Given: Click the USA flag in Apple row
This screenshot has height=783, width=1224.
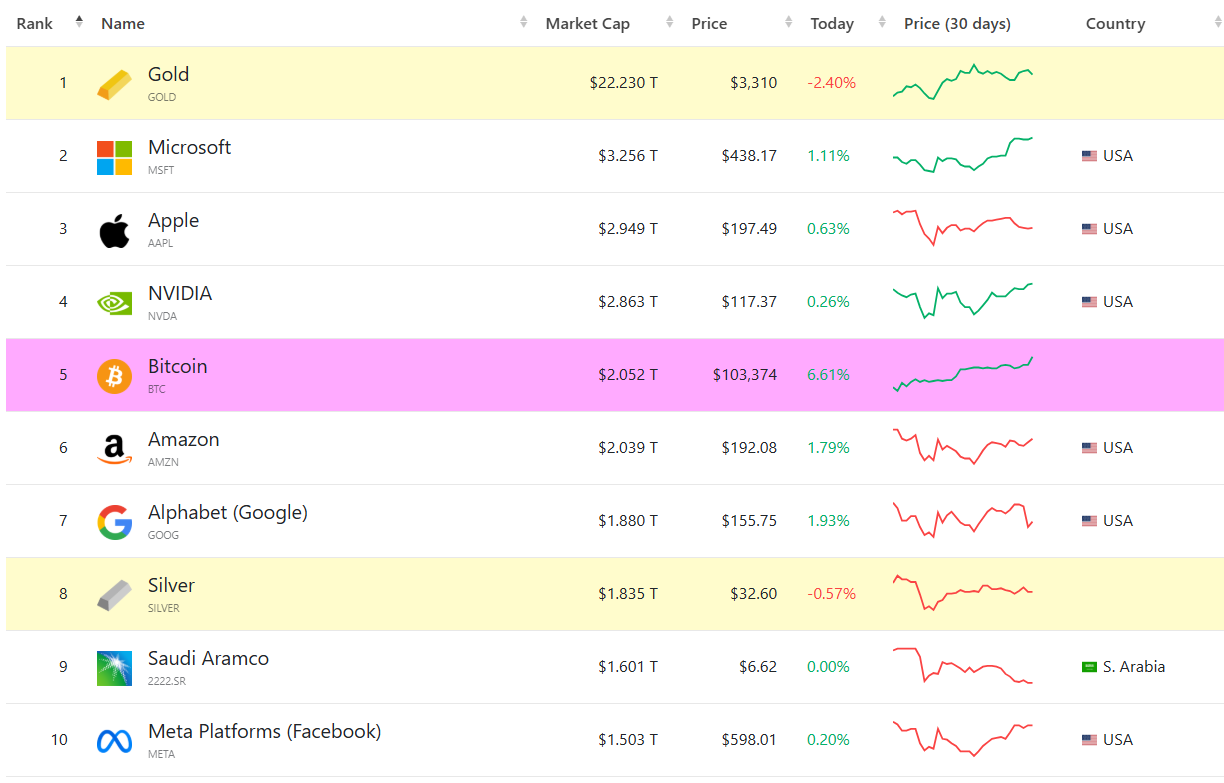Looking at the screenshot, I should click(x=1089, y=229).
